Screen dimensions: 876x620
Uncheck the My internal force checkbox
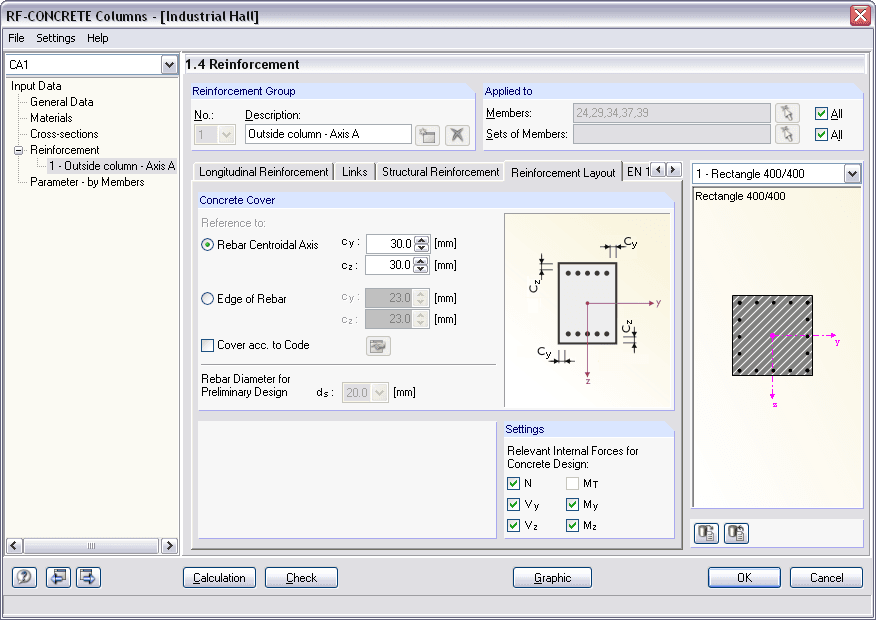572,504
